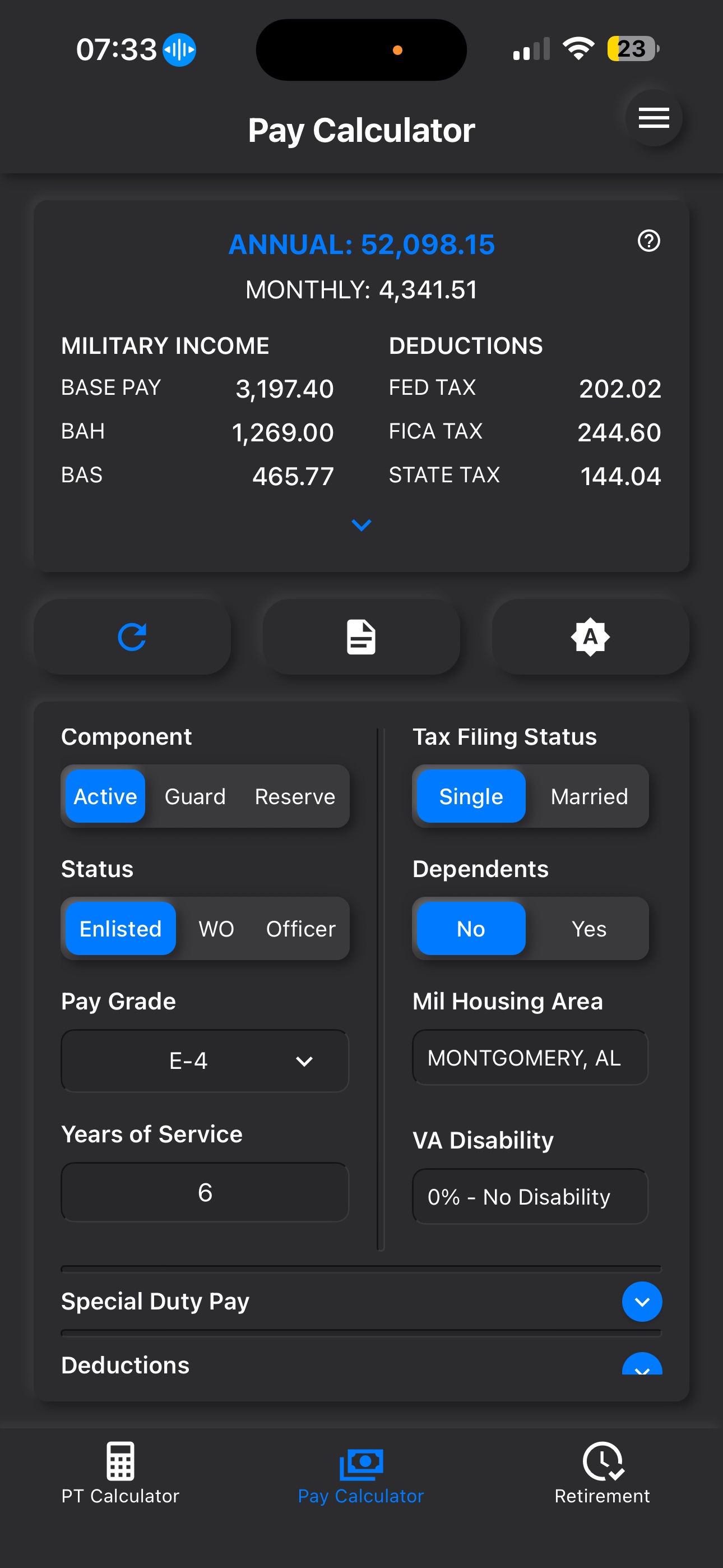Choose WO status
The width and height of the screenshot is (723, 1568).
point(216,929)
